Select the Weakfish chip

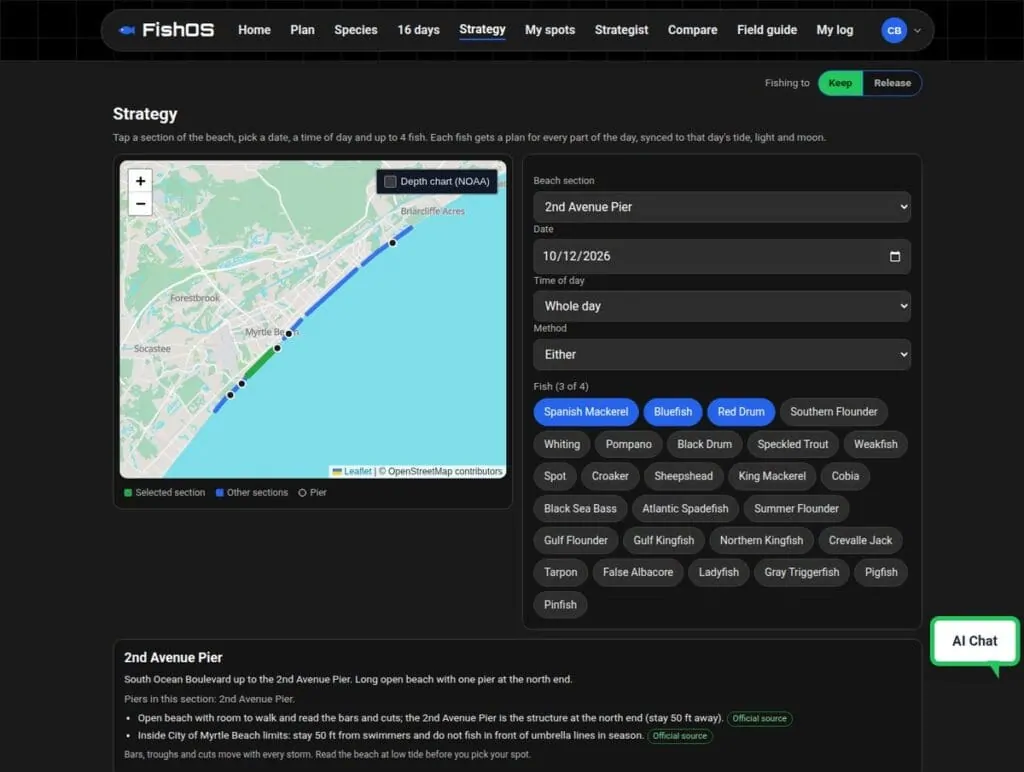[x=875, y=444]
